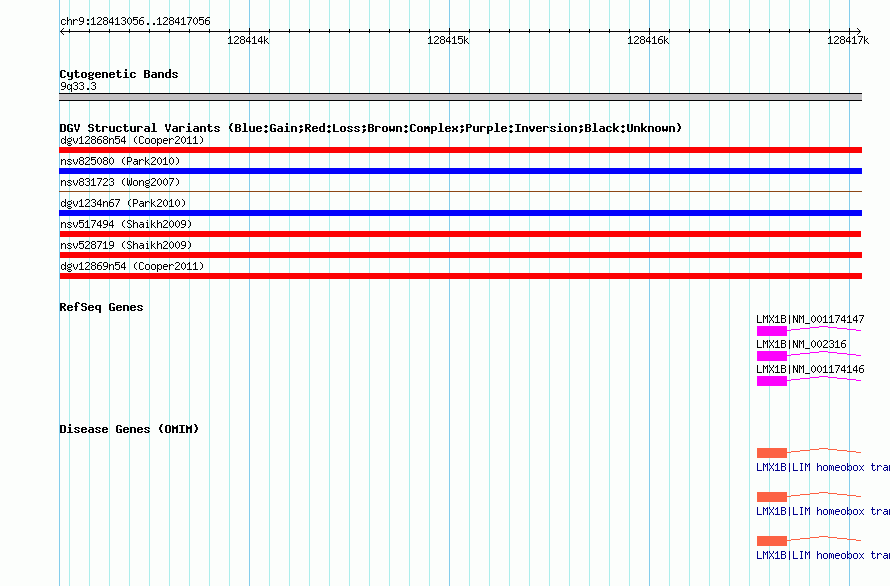Click the dgv12869n54 (Cooper2011) label
The width and height of the screenshot is (890, 586).
click(x=132, y=266)
